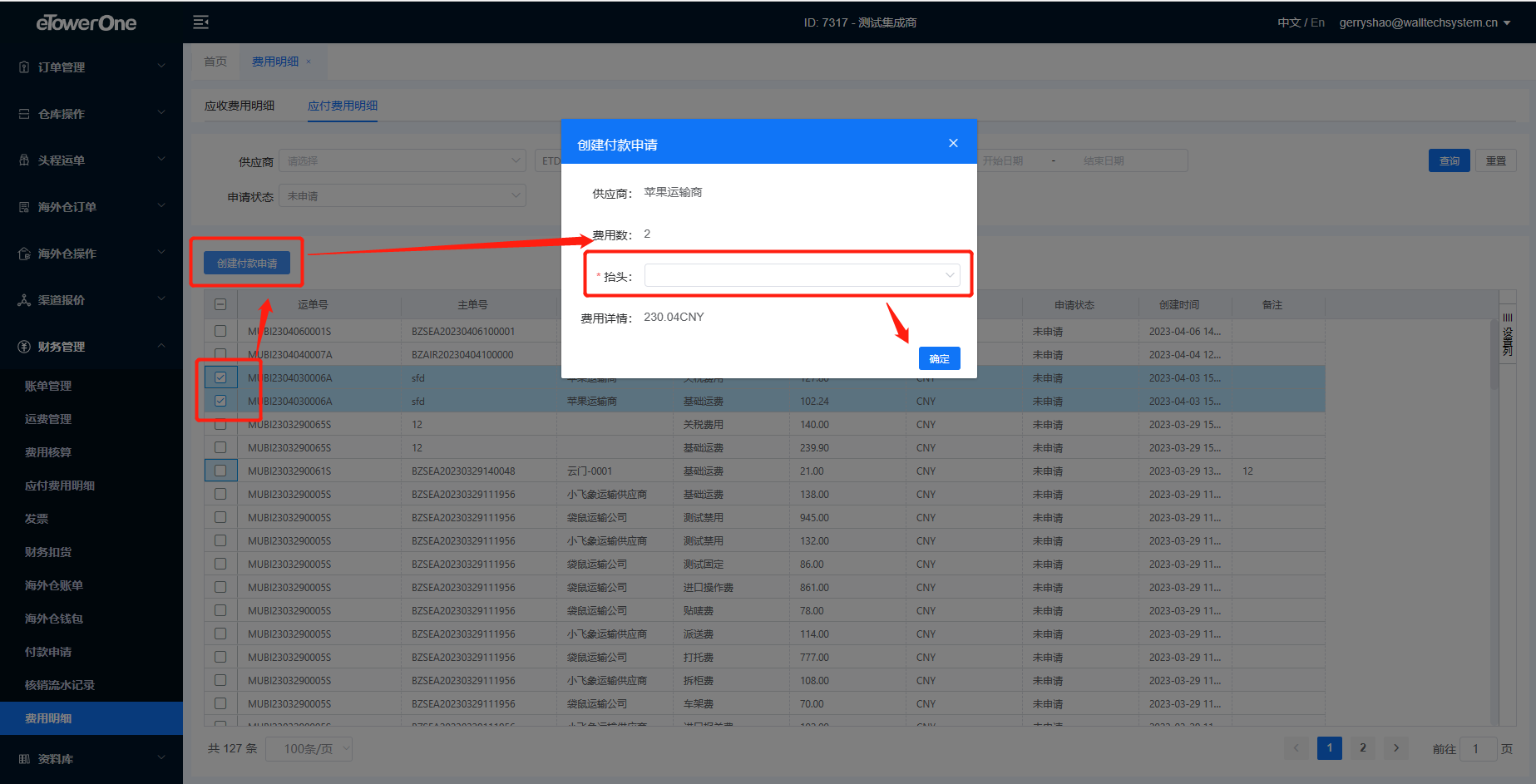Viewport: 1536px width, 784px height.
Task: Check the row checkbox for MUBI2304060001S
Action: coord(220,331)
